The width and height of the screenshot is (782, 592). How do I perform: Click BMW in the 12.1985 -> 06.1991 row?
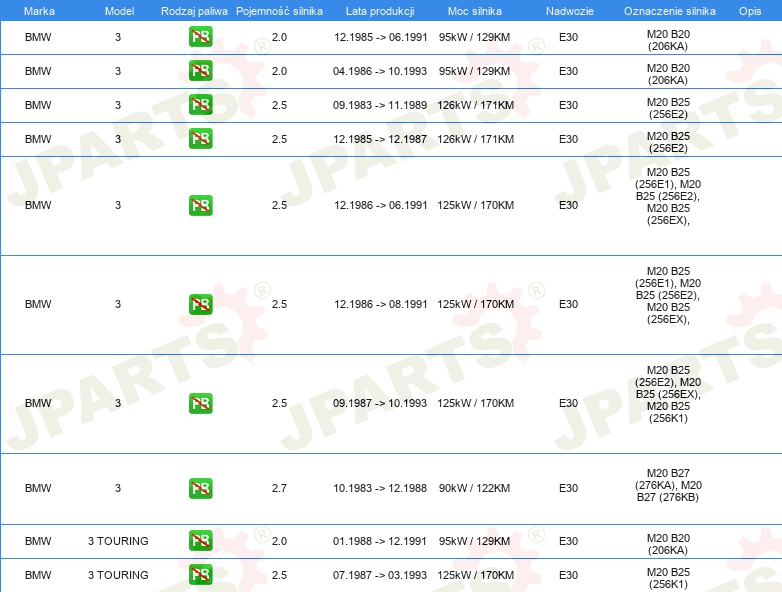point(38,37)
